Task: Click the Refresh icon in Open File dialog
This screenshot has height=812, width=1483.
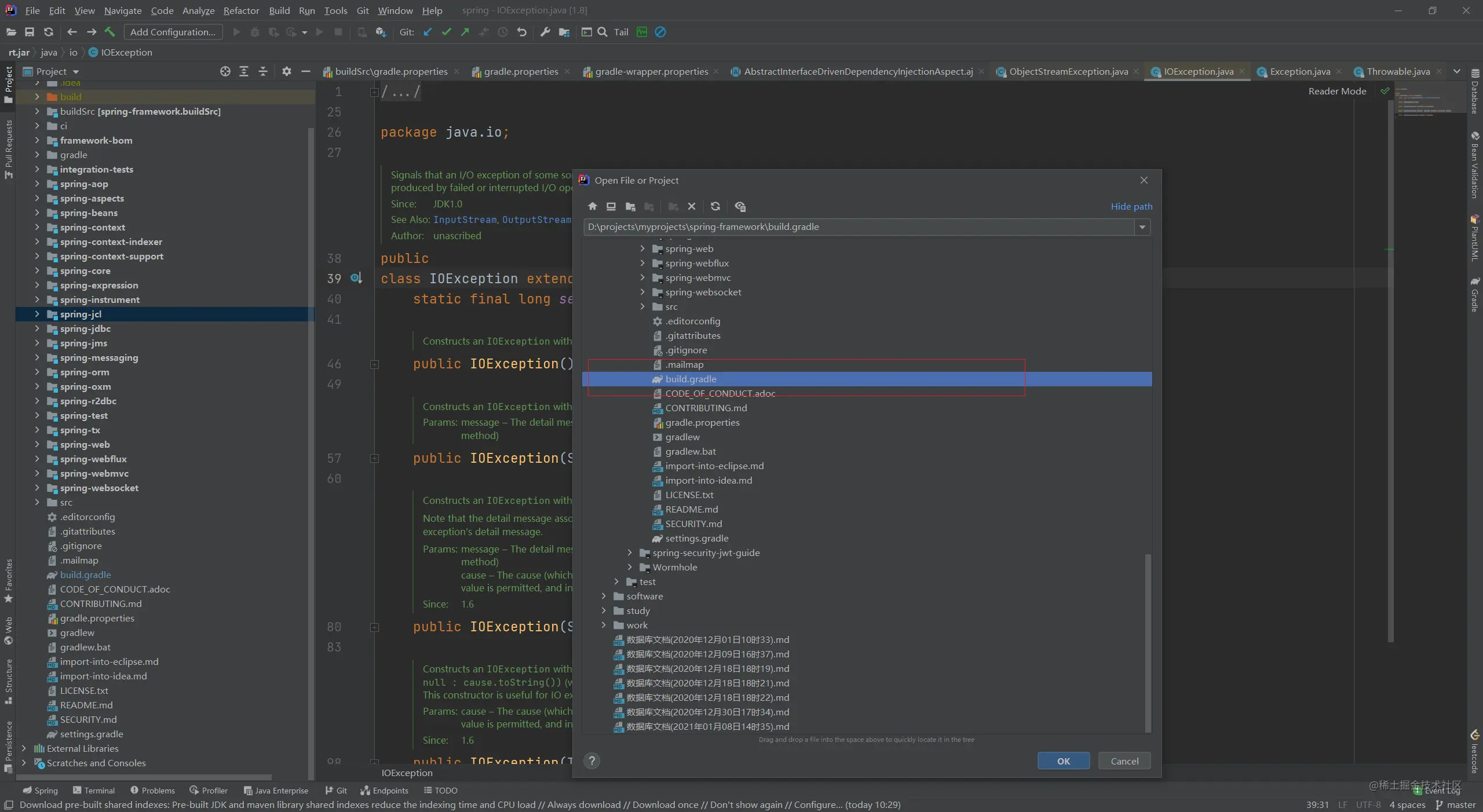Action: pyautogui.click(x=715, y=206)
